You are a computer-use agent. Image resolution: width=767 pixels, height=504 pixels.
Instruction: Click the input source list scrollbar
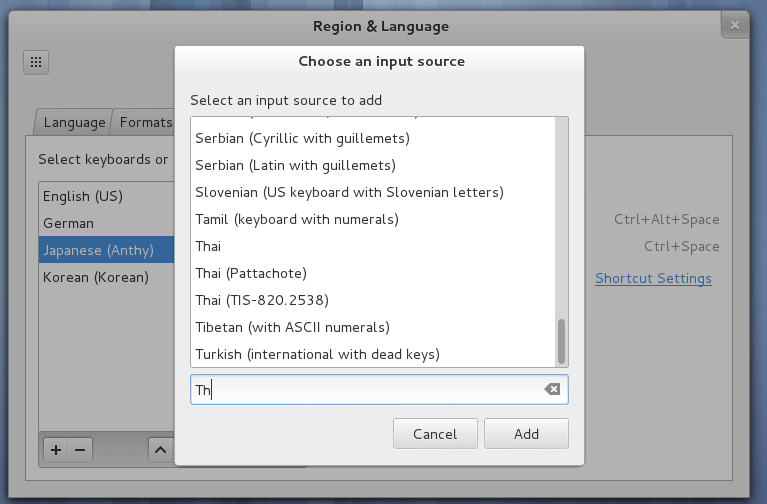(562, 341)
